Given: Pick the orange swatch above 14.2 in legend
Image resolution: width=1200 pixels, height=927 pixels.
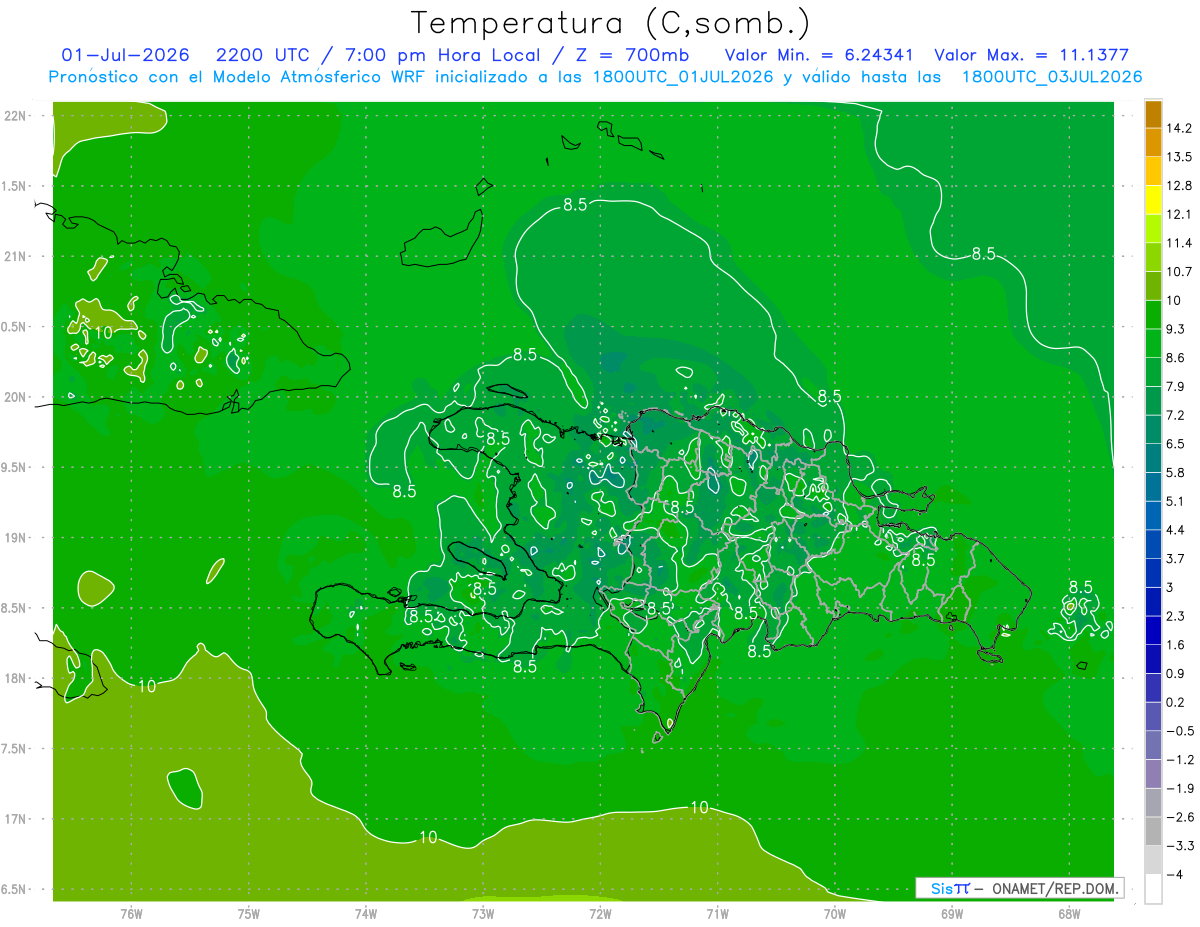Looking at the screenshot, I should point(1153,114).
